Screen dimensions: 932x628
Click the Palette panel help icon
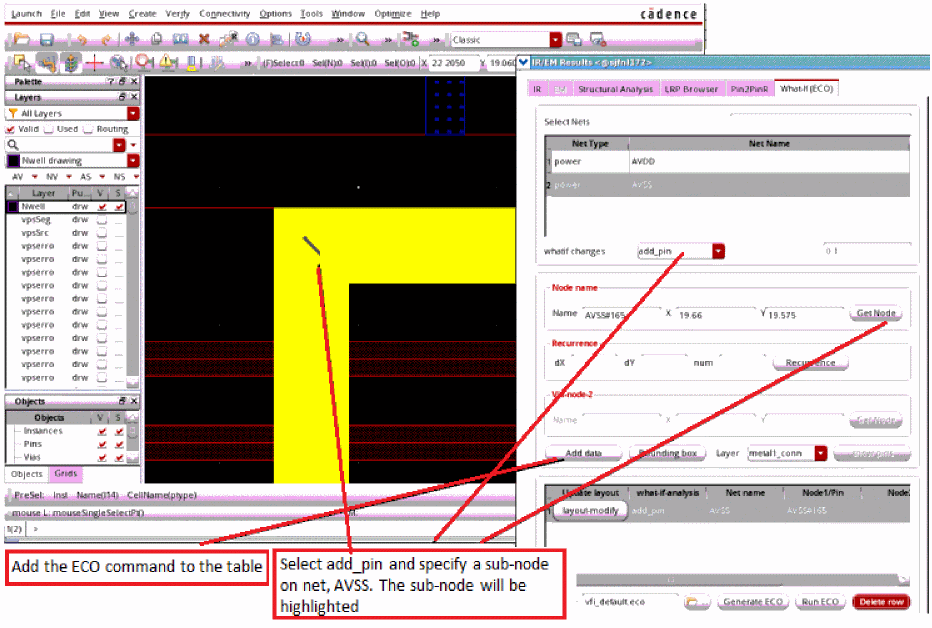click(x=111, y=81)
